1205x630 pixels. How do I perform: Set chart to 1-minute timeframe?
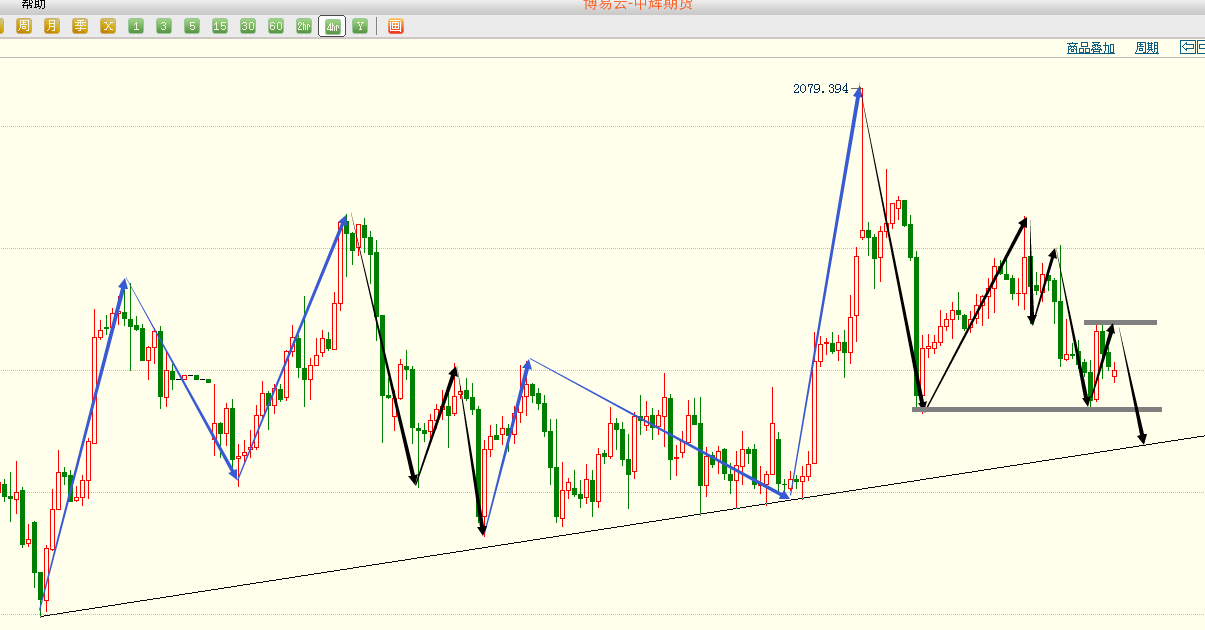coord(136,26)
